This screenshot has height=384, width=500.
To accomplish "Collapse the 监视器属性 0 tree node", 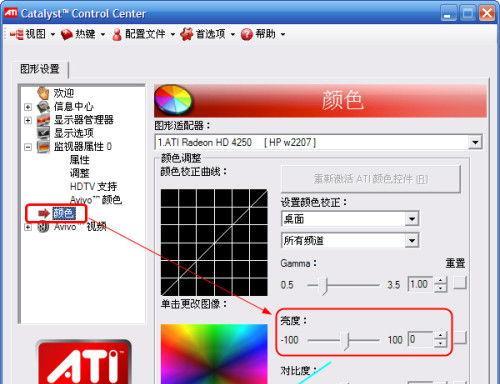I will tap(28, 147).
